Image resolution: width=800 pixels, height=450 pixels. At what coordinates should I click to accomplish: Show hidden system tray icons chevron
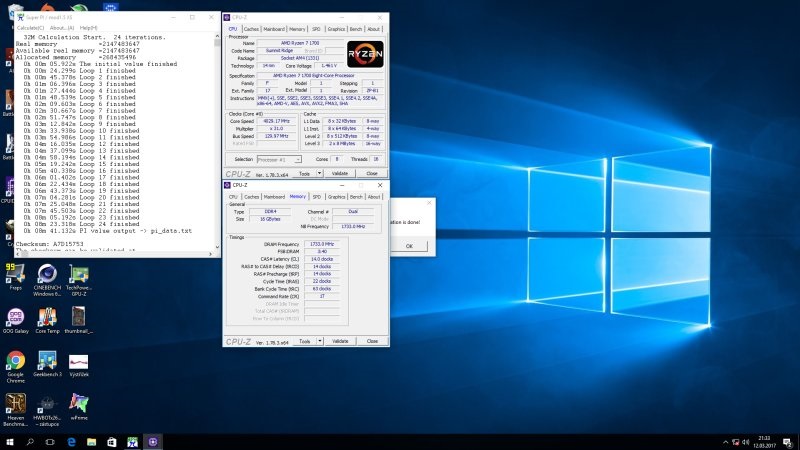coord(726,442)
